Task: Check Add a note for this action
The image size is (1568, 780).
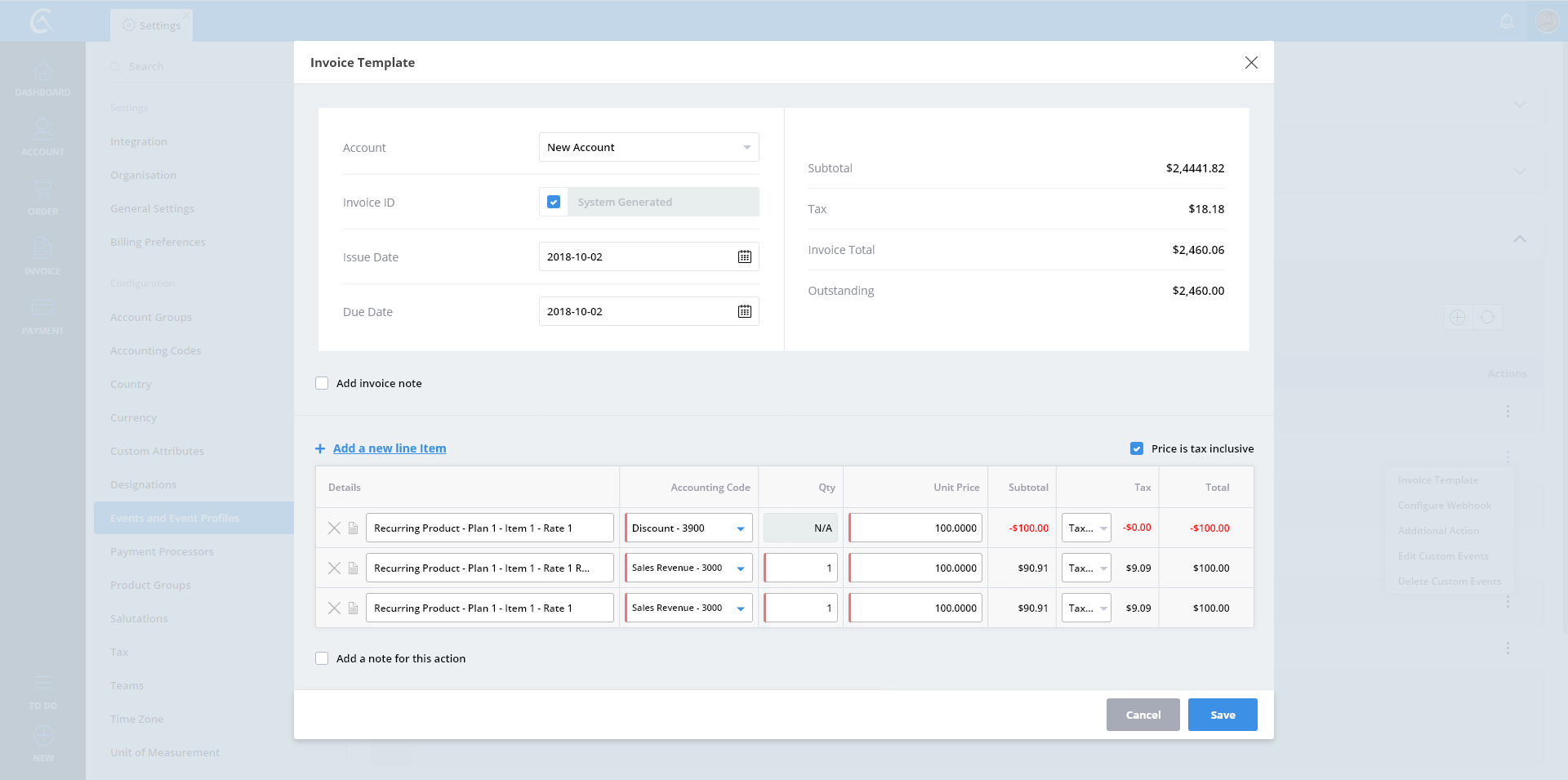Action: pyautogui.click(x=322, y=658)
